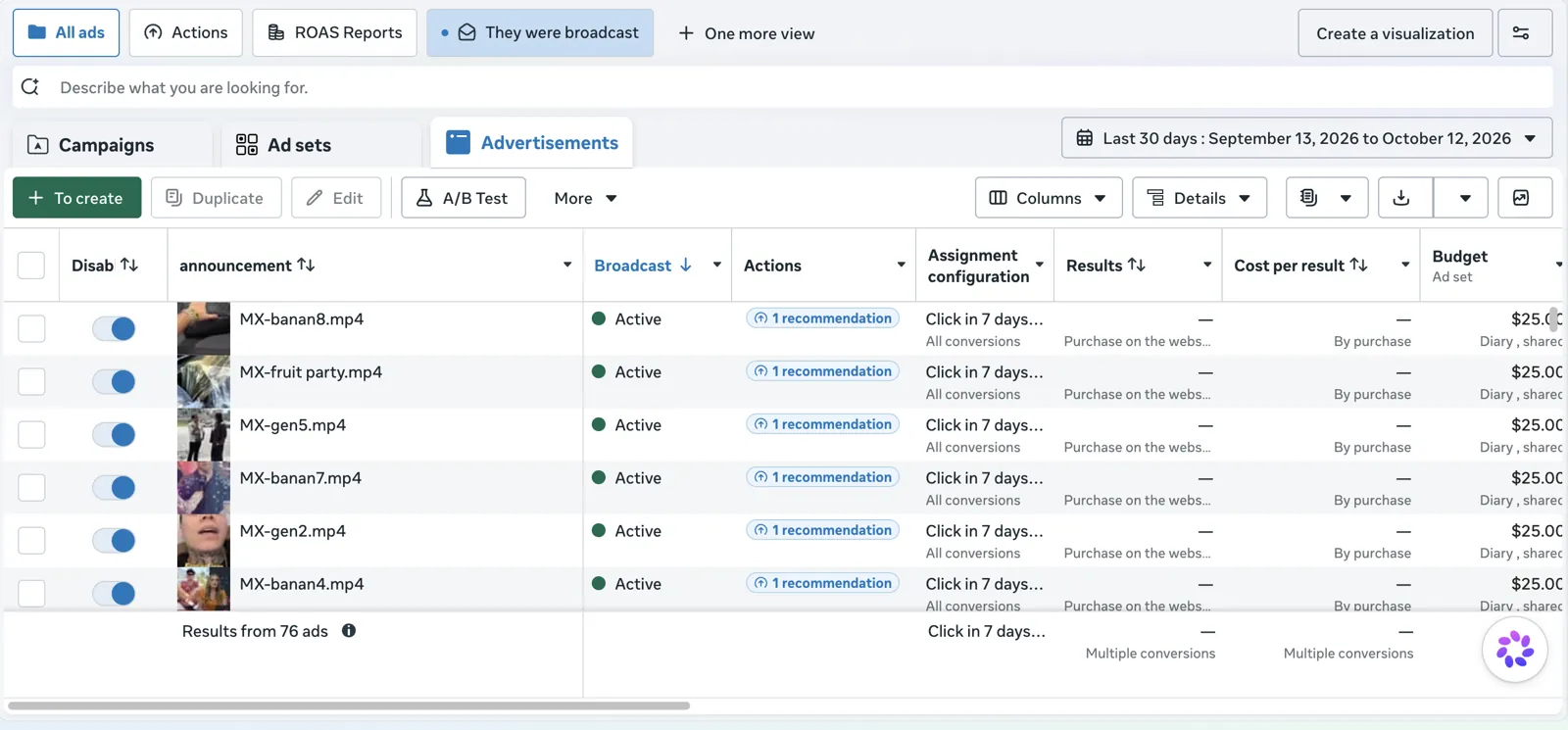Viewport: 1568px width, 730px height.
Task: Switch to the Campaigns tab
Action: click(91, 145)
